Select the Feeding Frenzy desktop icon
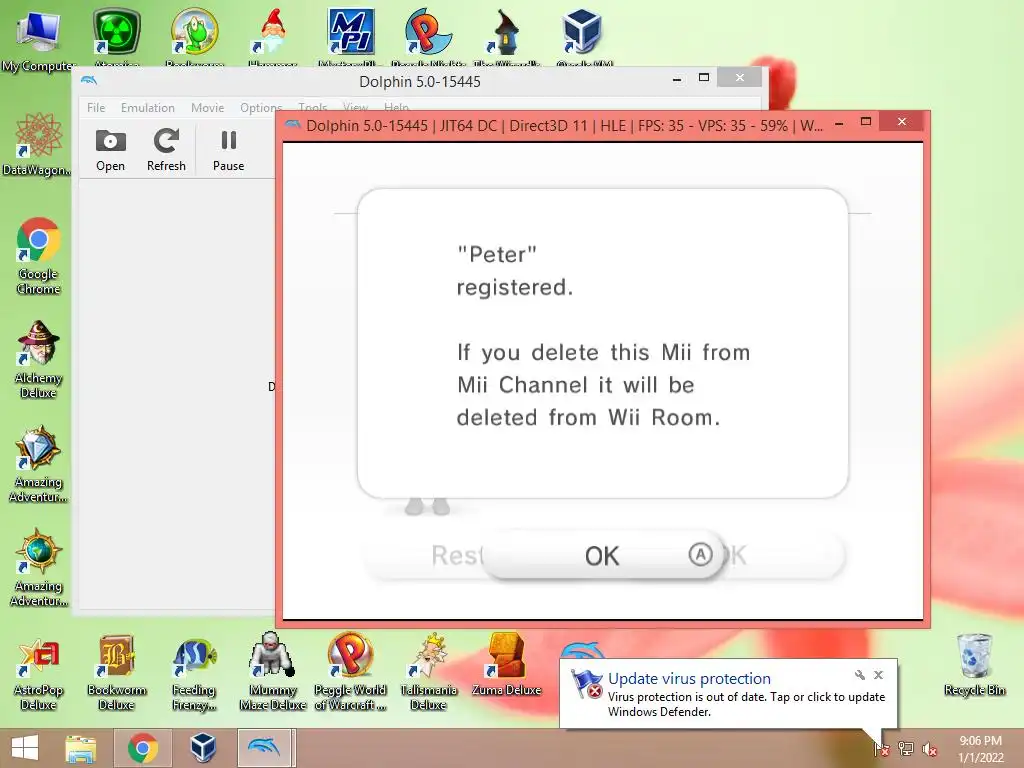This screenshot has width=1024, height=768. (194, 673)
